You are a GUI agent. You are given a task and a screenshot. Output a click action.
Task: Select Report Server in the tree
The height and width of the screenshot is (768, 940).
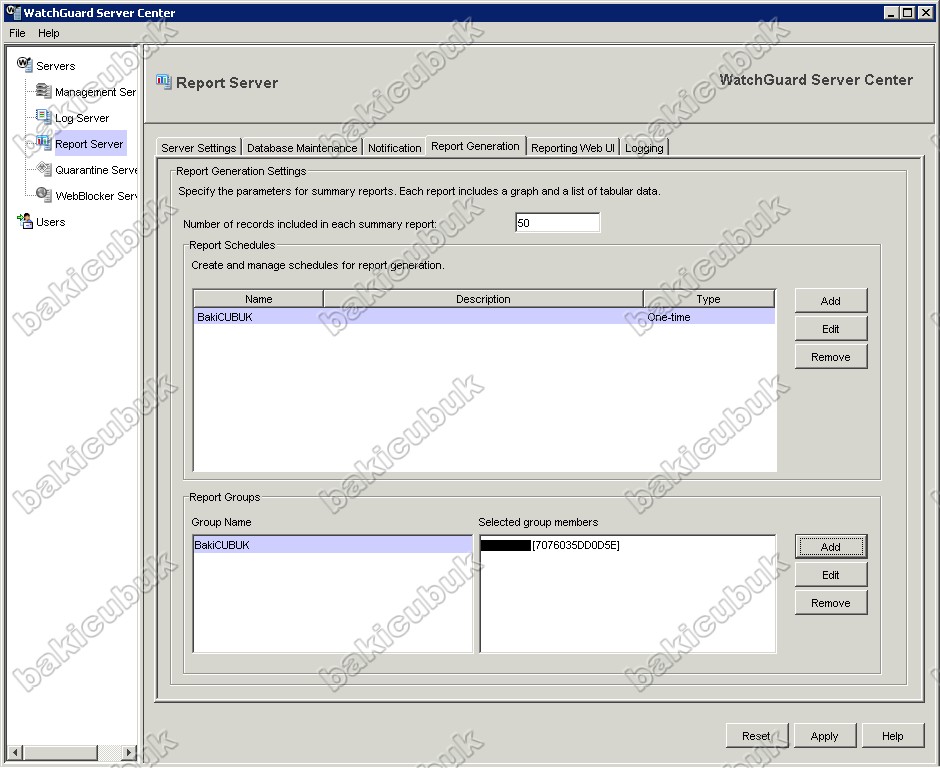[89, 144]
